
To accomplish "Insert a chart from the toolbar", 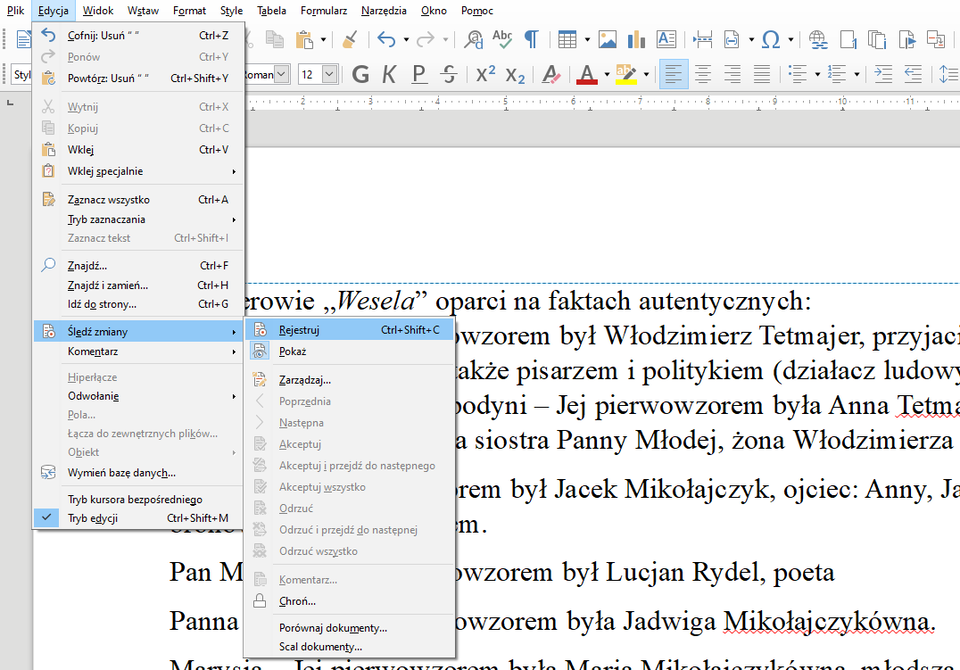I will 637,41.
